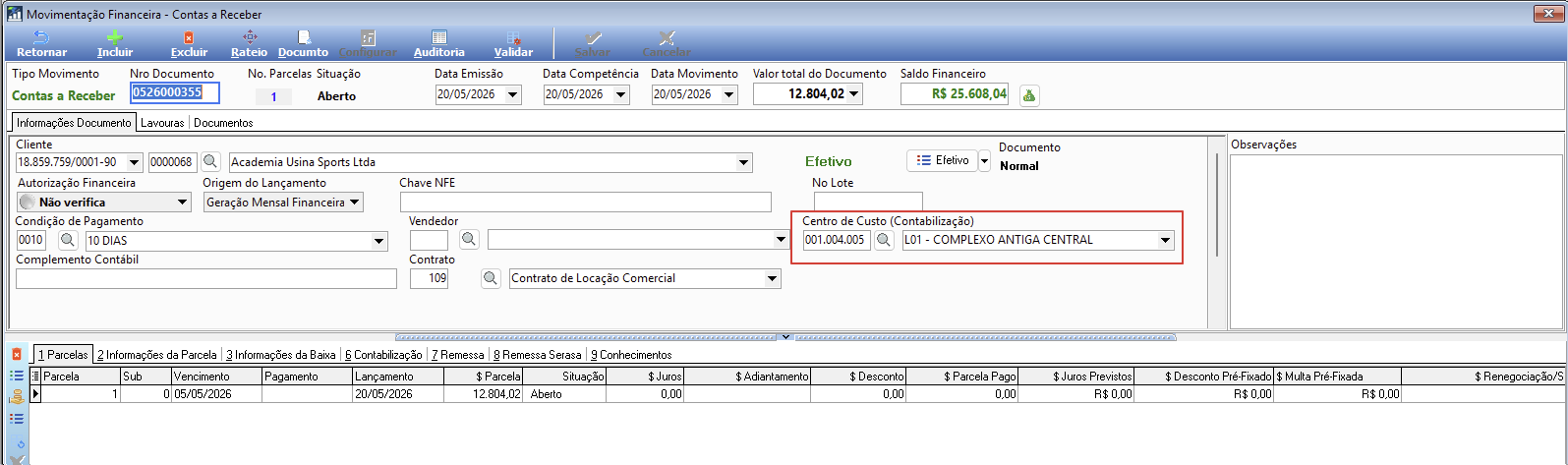Open the Documto toolbar option
The height and width of the screenshot is (465, 1568).
[x=303, y=43]
